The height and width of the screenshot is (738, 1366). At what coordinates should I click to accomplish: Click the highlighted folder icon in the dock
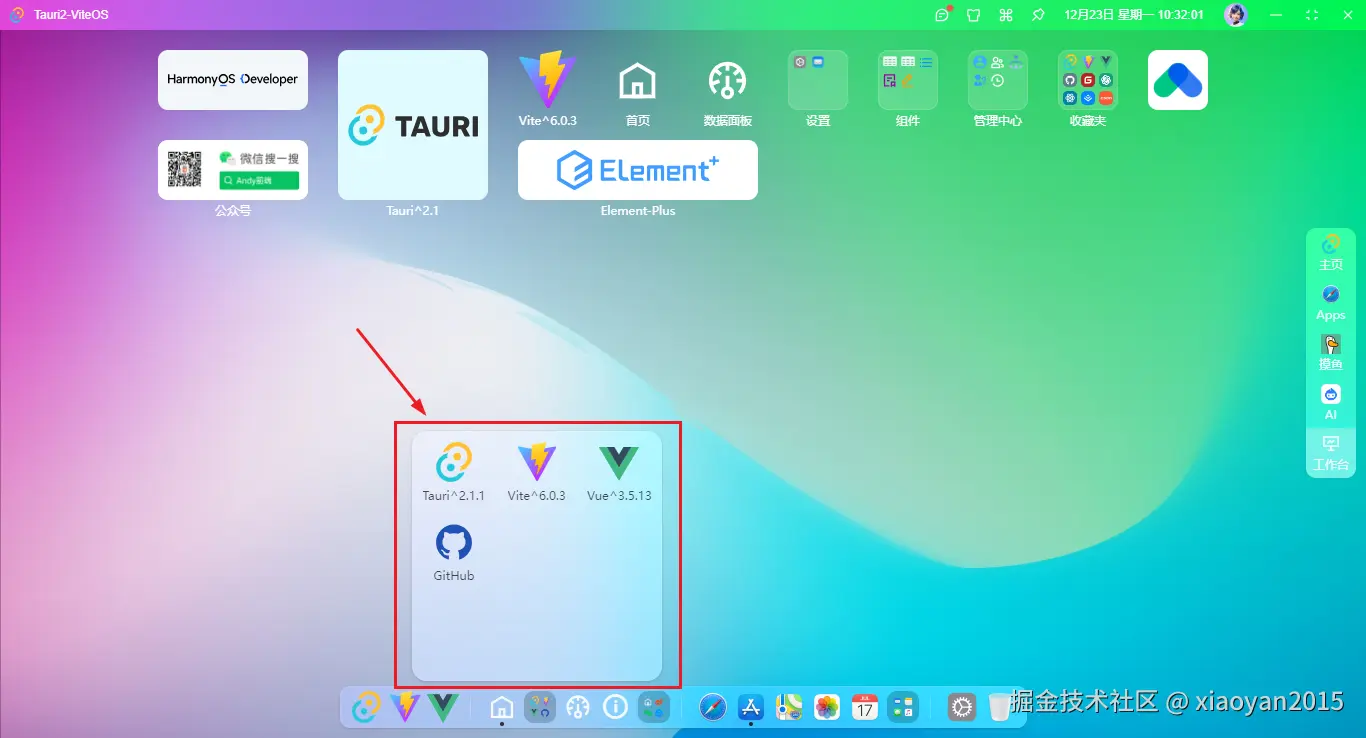[540, 707]
